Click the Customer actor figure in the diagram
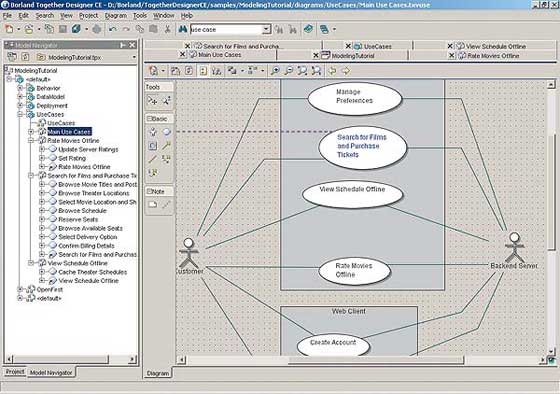The image size is (560, 394). pyautogui.click(x=189, y=253)
